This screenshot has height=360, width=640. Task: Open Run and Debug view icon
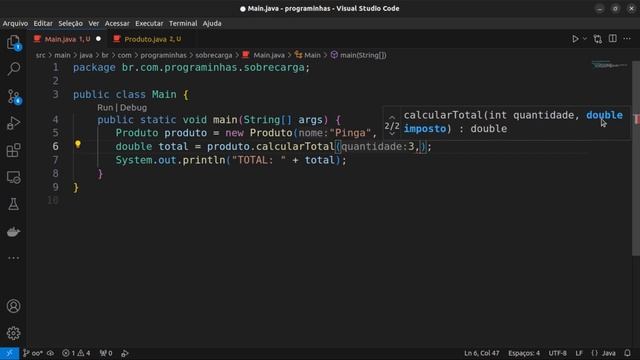click(13, 123)
